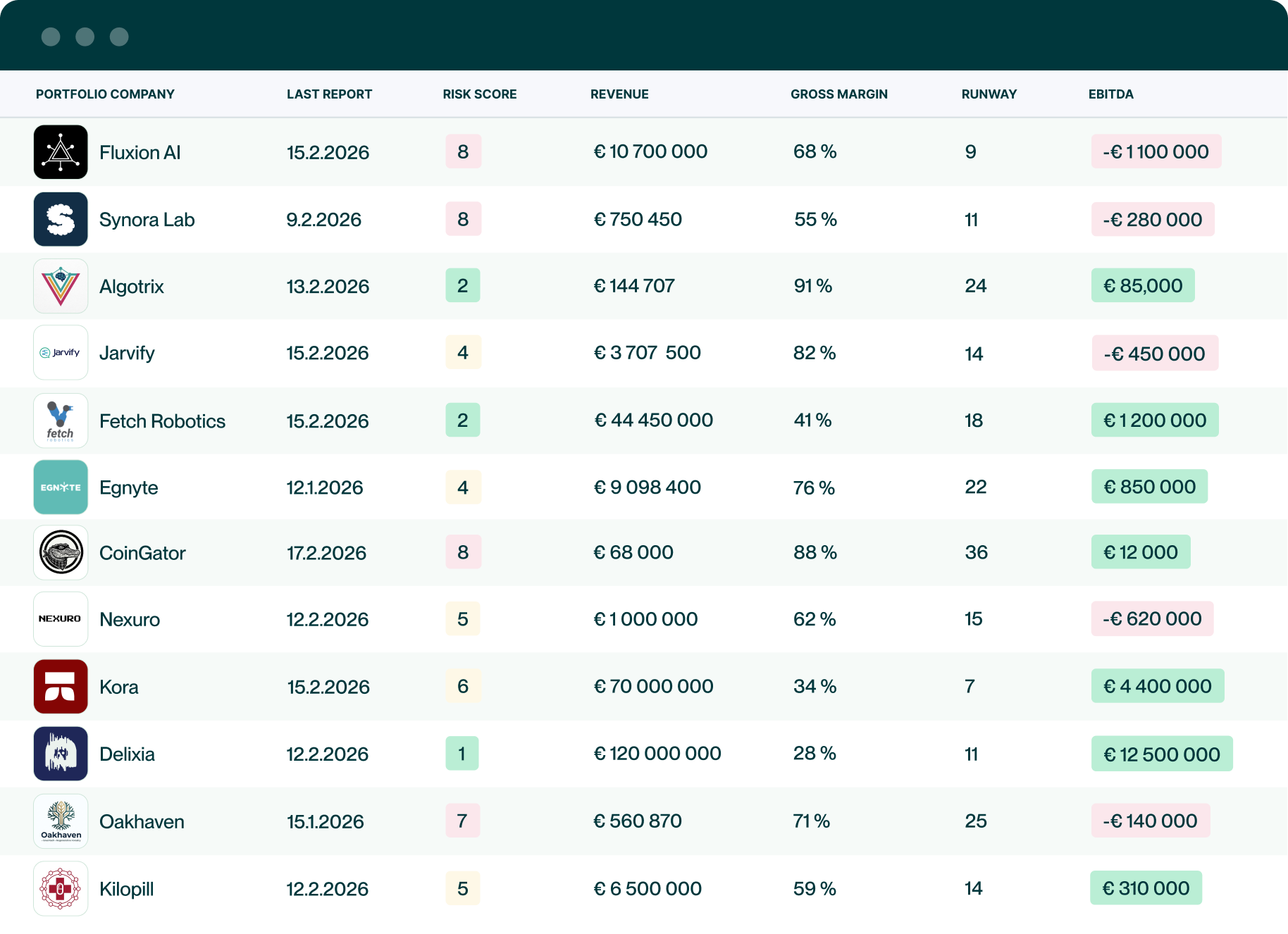Open the Fluxion AI company name

140,153
